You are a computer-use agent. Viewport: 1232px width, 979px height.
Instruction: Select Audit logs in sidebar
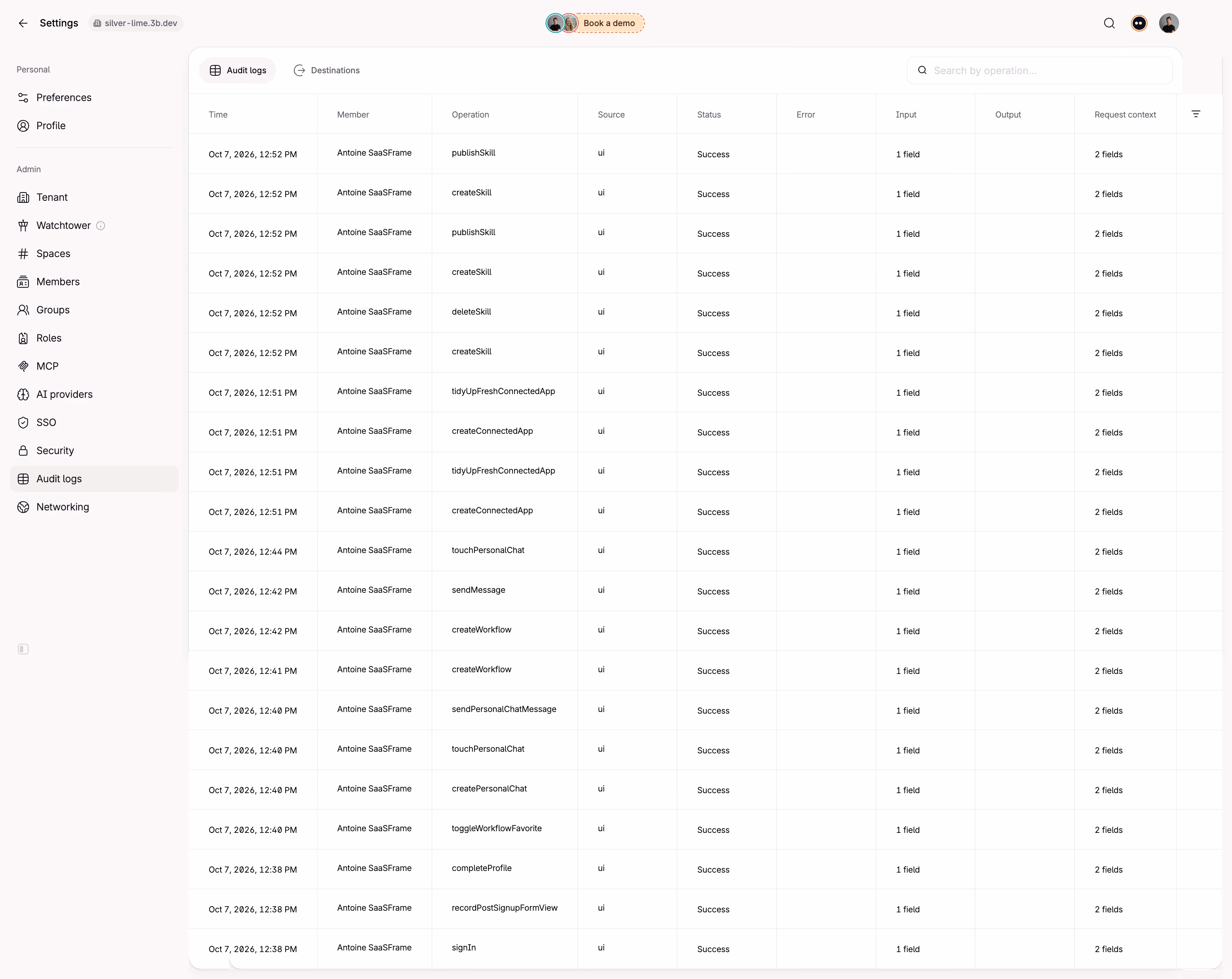pyautogui.click(x=94, y=479)
